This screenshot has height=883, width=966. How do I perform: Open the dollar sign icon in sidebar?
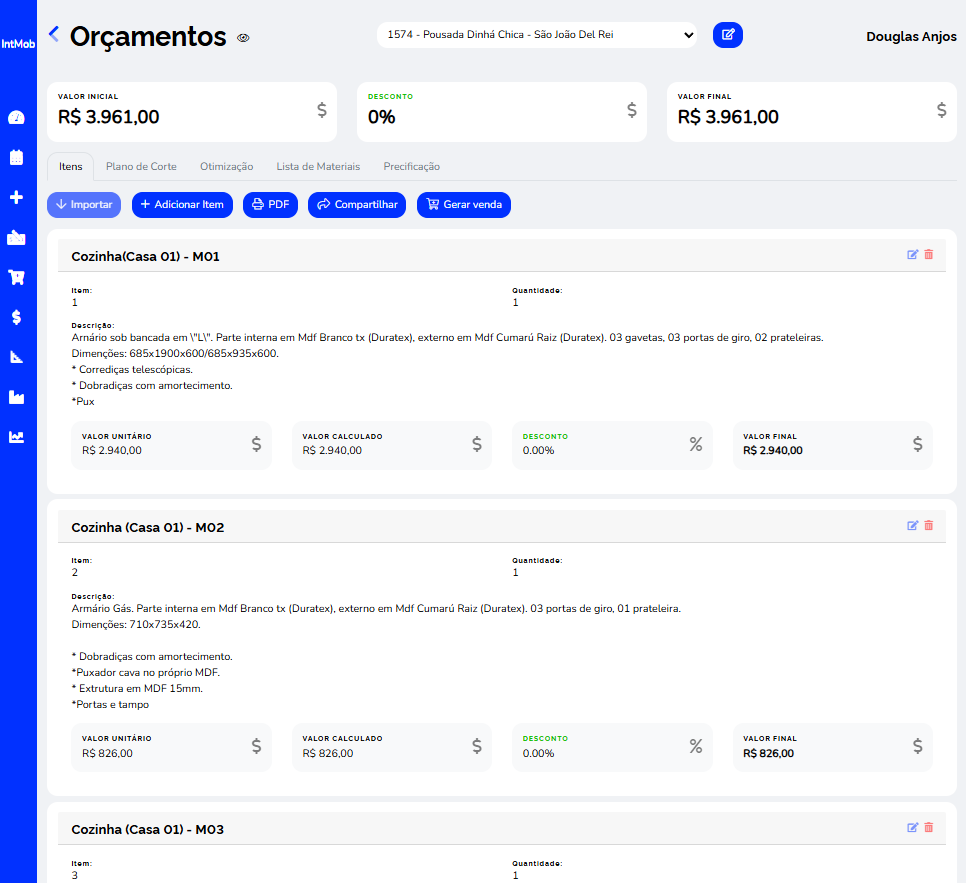(16, 317)
